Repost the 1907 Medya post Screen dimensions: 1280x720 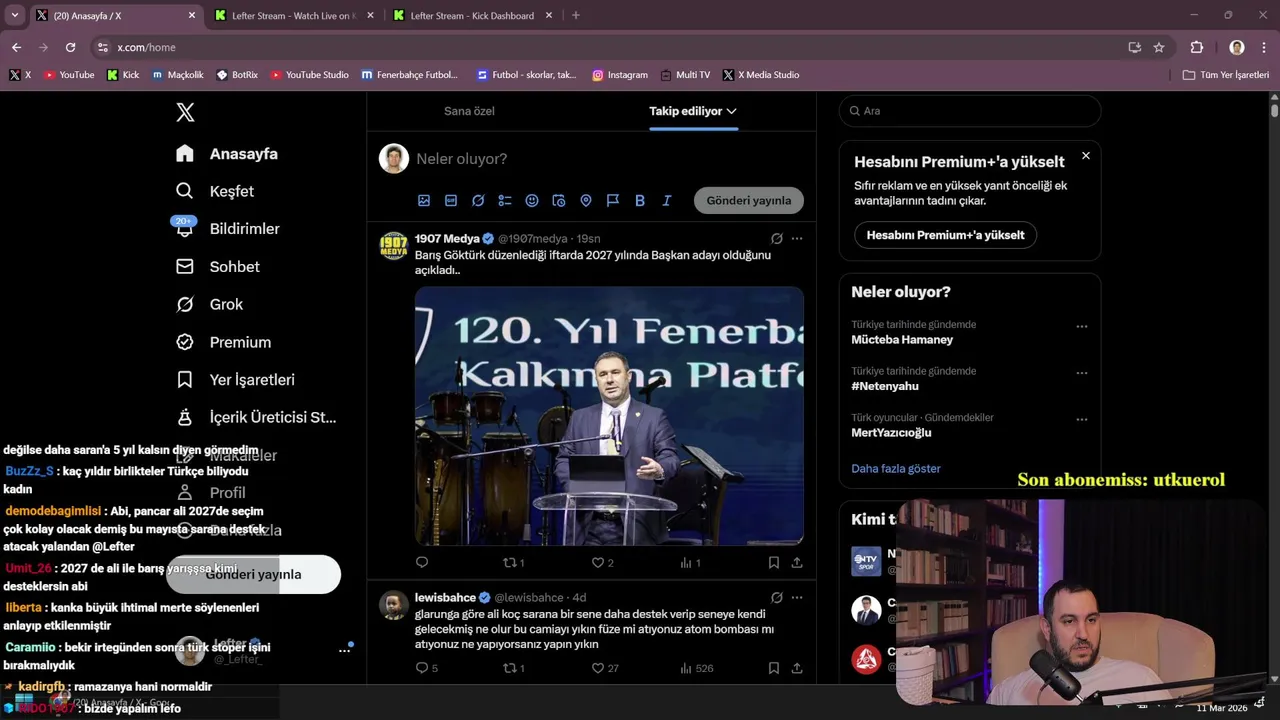pos(513,563)
